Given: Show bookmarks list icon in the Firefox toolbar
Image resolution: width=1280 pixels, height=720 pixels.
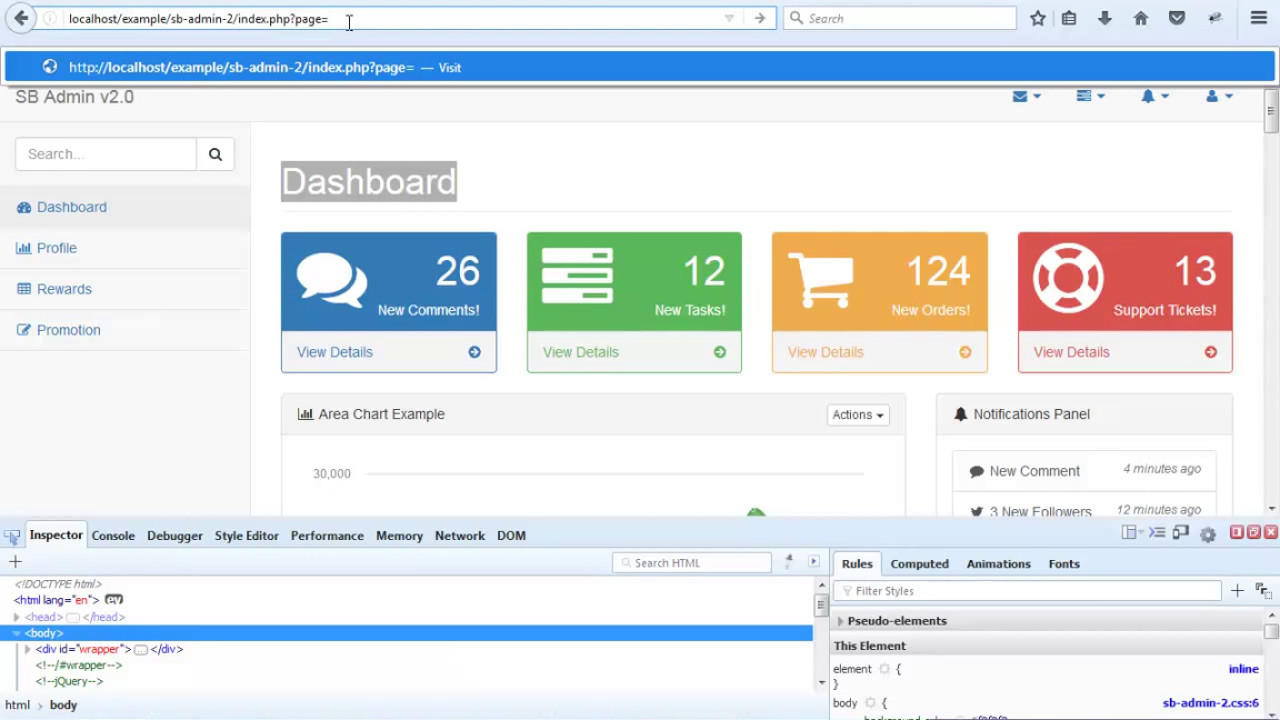Looking at the screenshot, I should [x=1069, y=18].
